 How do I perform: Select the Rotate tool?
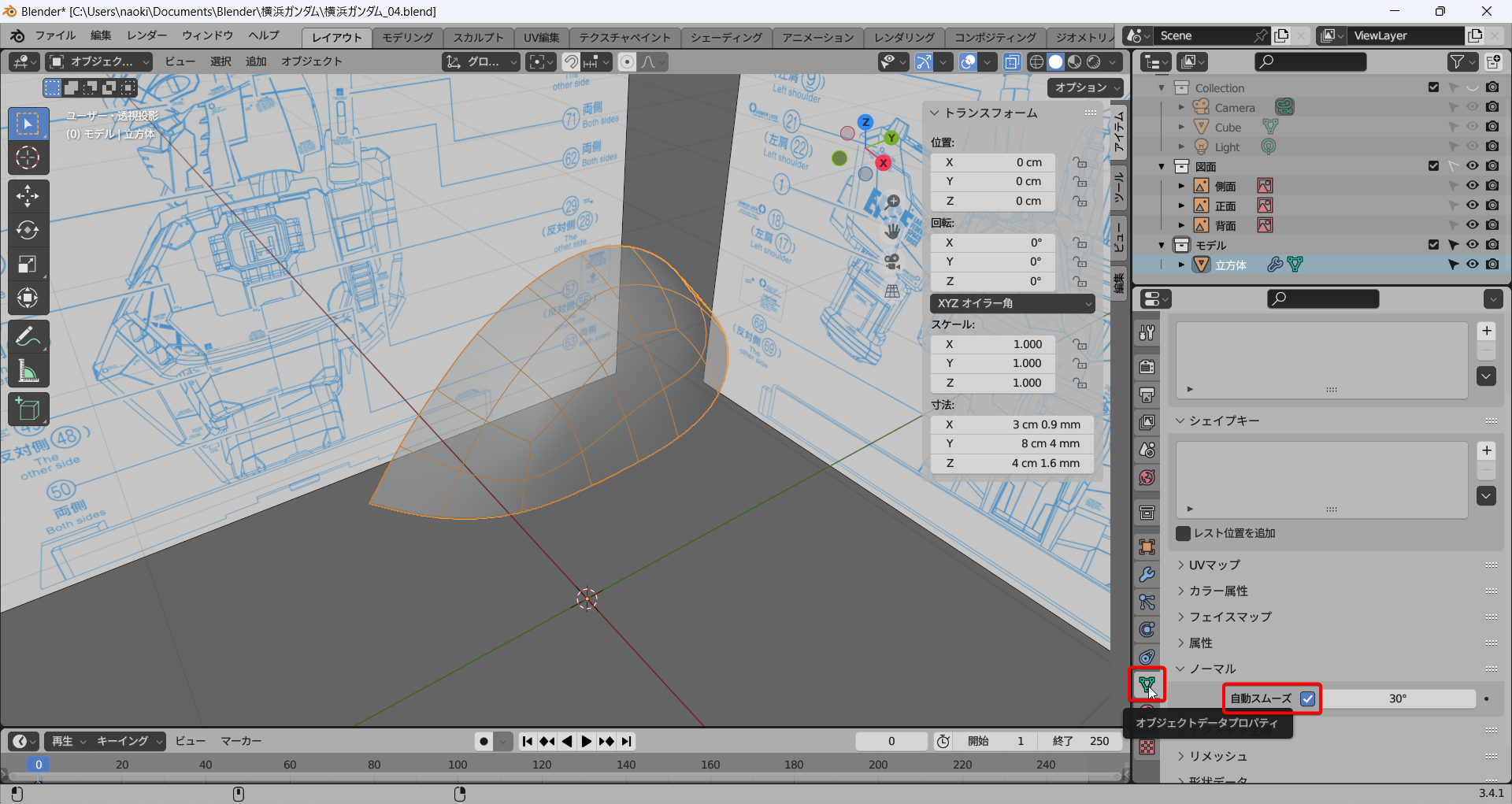coord(28,230)
